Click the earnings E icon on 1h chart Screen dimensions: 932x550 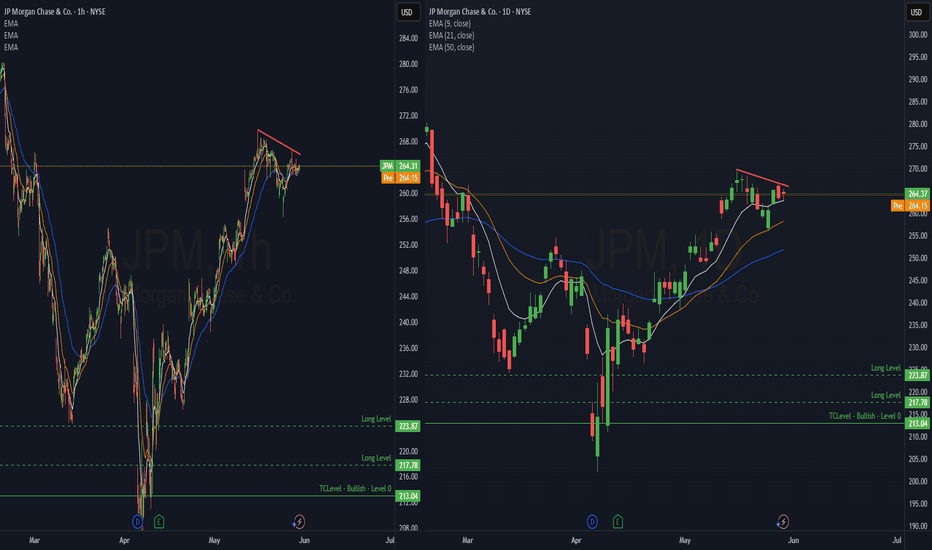coord(159,522)
